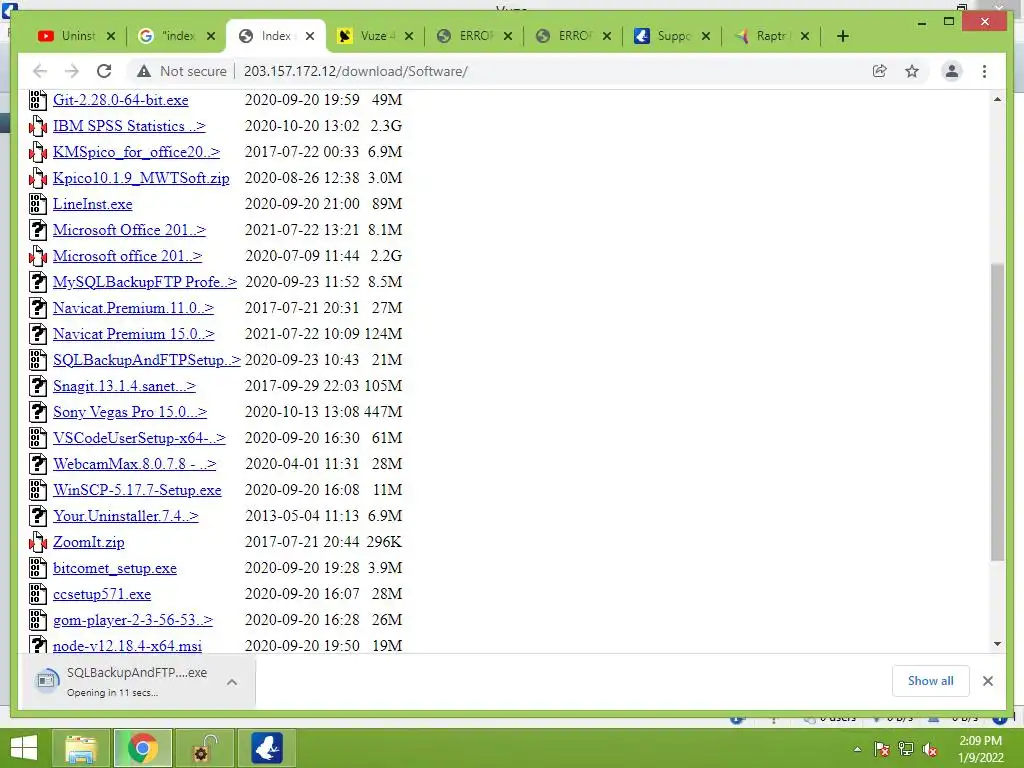
Task: Open MySQLBackupFTP Profe link
Action: pos(145,282)
